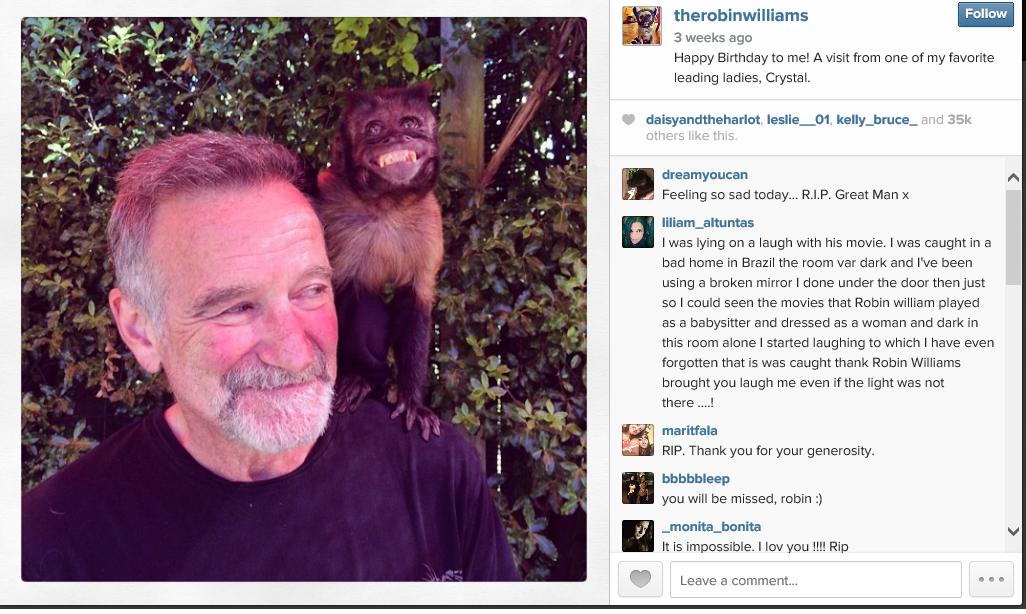Open the three-dots more options menu

[990, 580]
